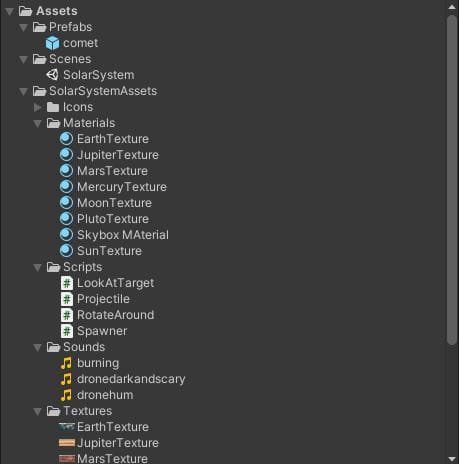The height and width of the screenshot is (464, 459).
Task: Click the MercuryTexture material icon
Action: coord(66,187)
